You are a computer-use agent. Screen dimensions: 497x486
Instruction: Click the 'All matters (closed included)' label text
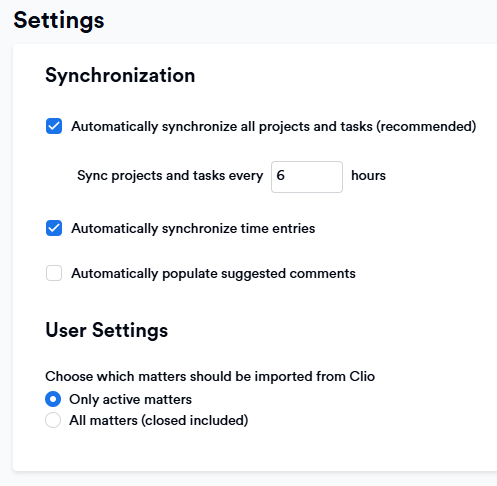click(x=159, y=420)
